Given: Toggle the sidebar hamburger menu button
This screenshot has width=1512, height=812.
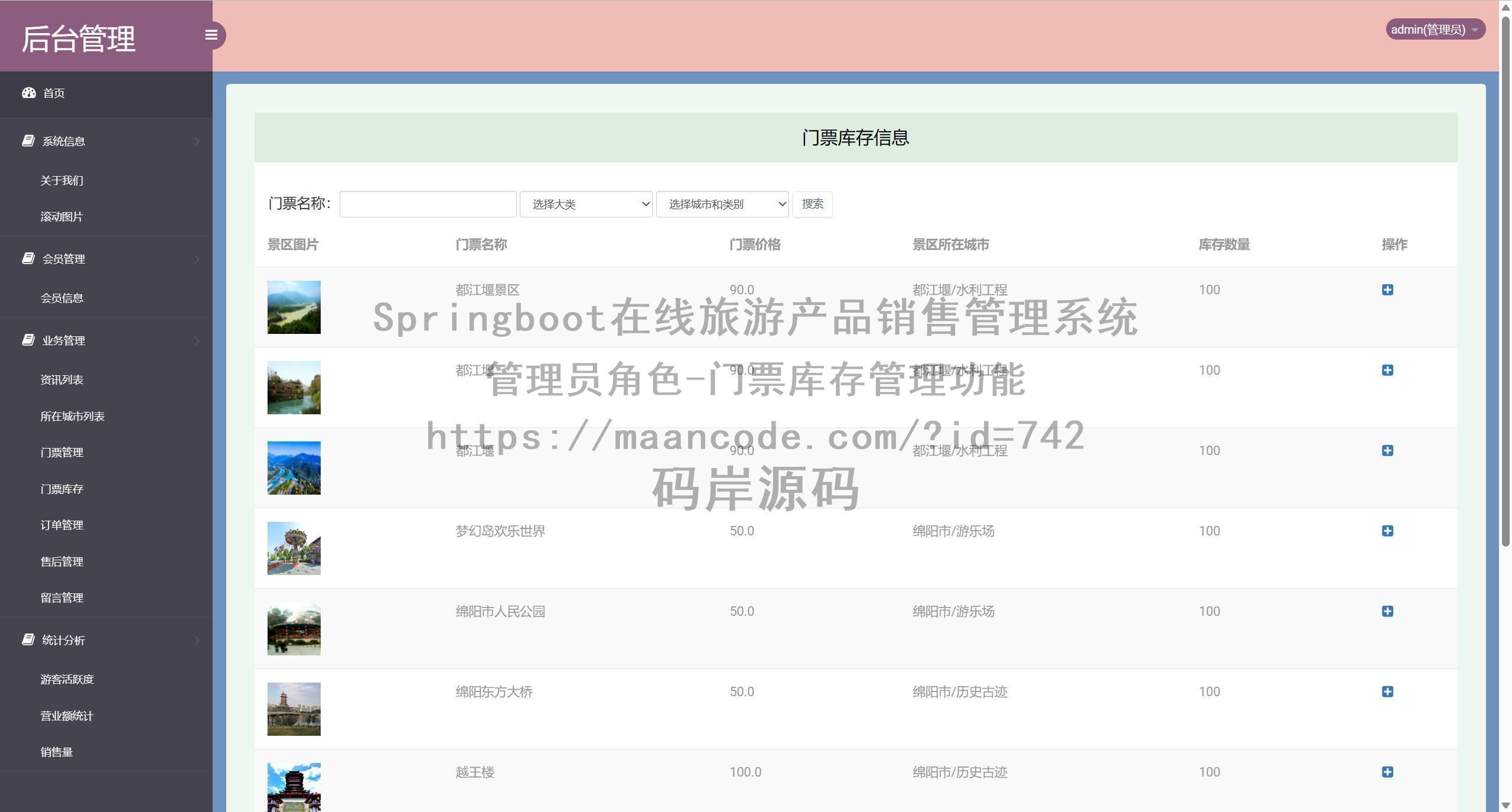Looking at the screenshot, I should (211, 35).
